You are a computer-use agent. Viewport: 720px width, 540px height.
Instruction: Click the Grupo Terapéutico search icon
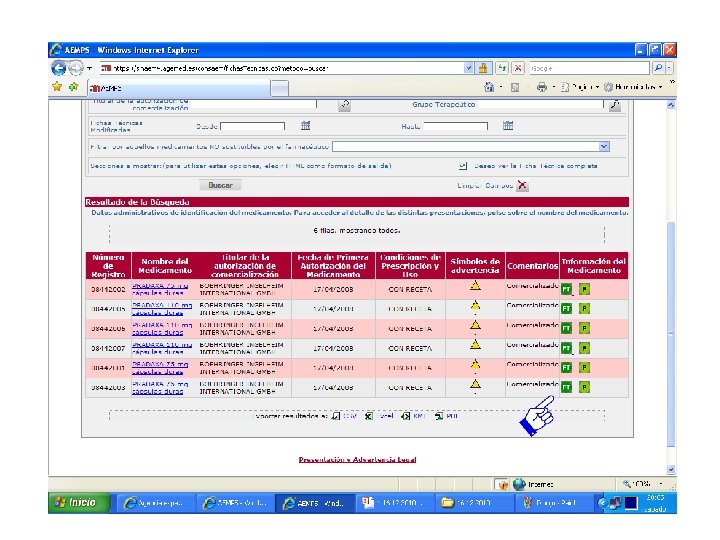[615, 105]
